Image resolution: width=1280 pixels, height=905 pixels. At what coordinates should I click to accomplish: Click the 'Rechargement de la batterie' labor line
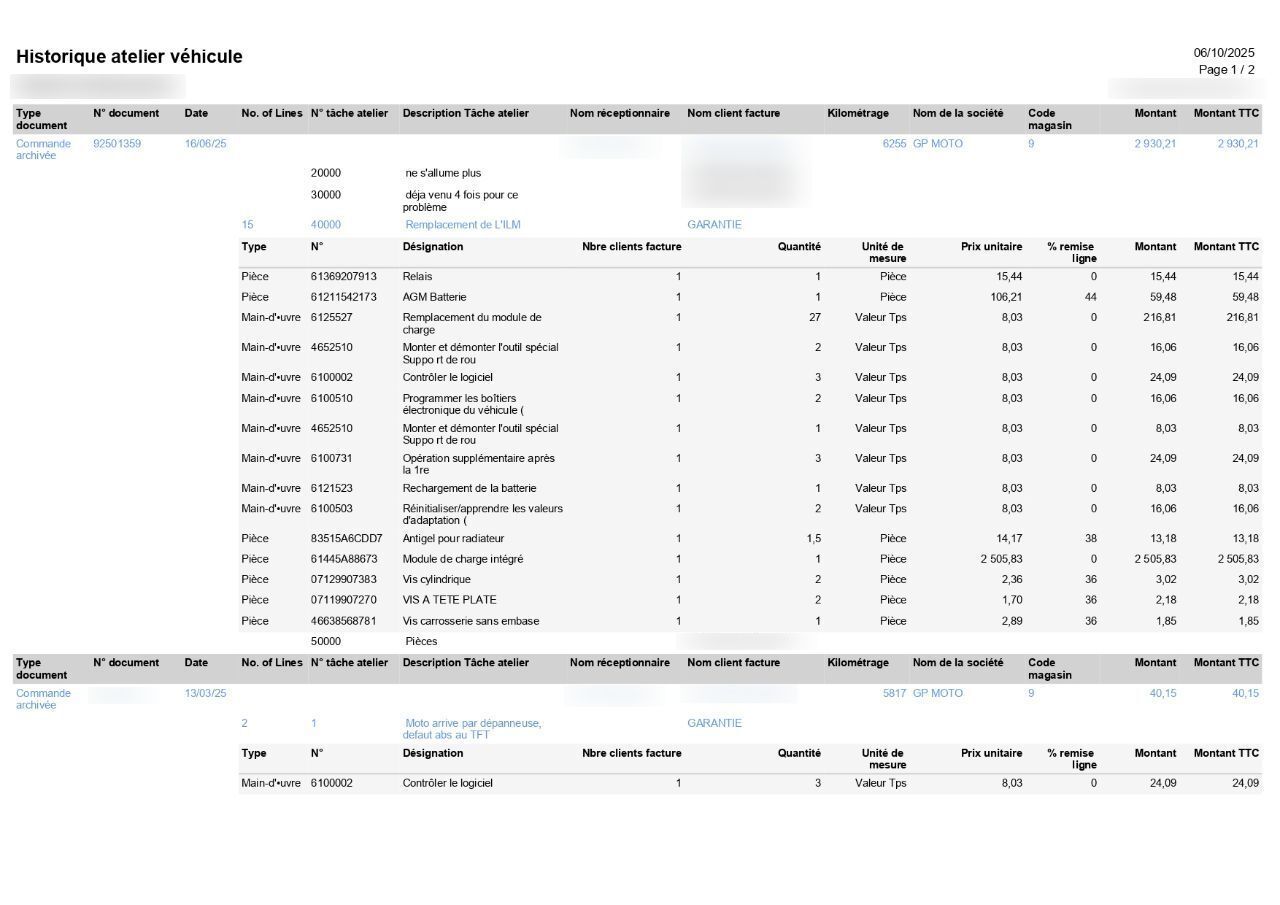469,489
